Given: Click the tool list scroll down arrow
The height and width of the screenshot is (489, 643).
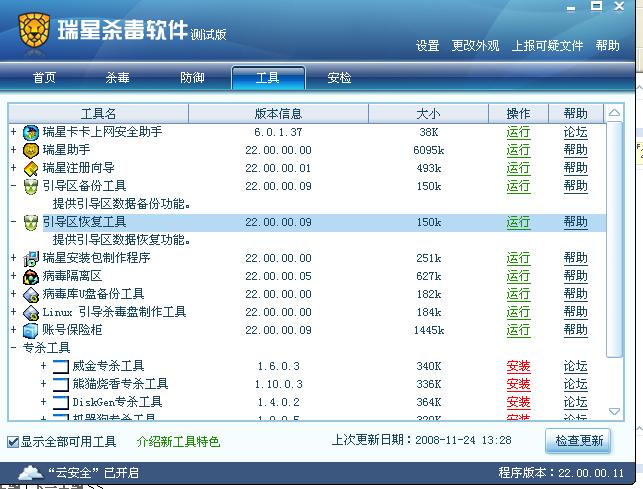Looking at the screenshot, I should [614, 411].
